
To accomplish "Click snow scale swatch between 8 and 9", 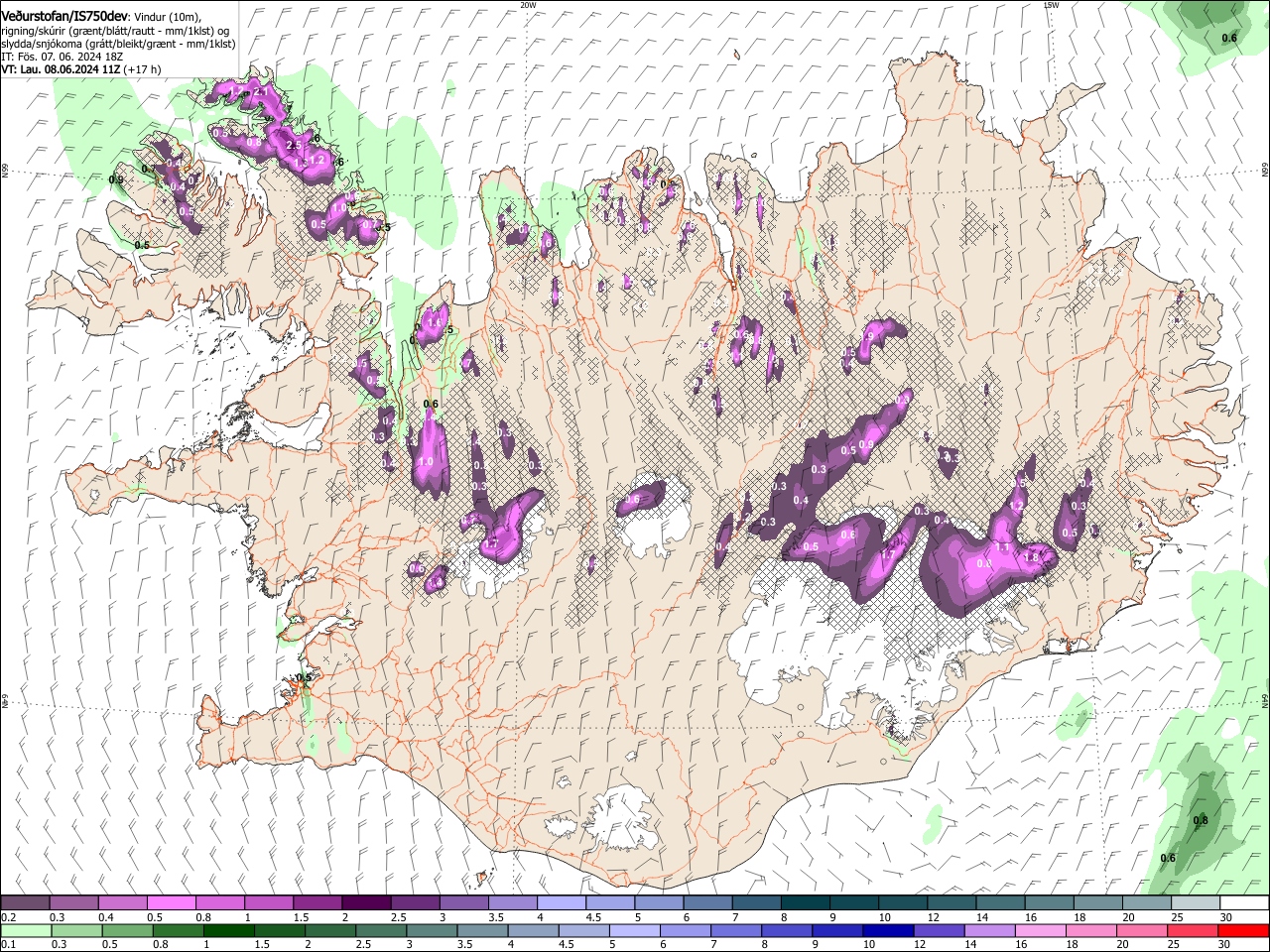I will (805, 902).
